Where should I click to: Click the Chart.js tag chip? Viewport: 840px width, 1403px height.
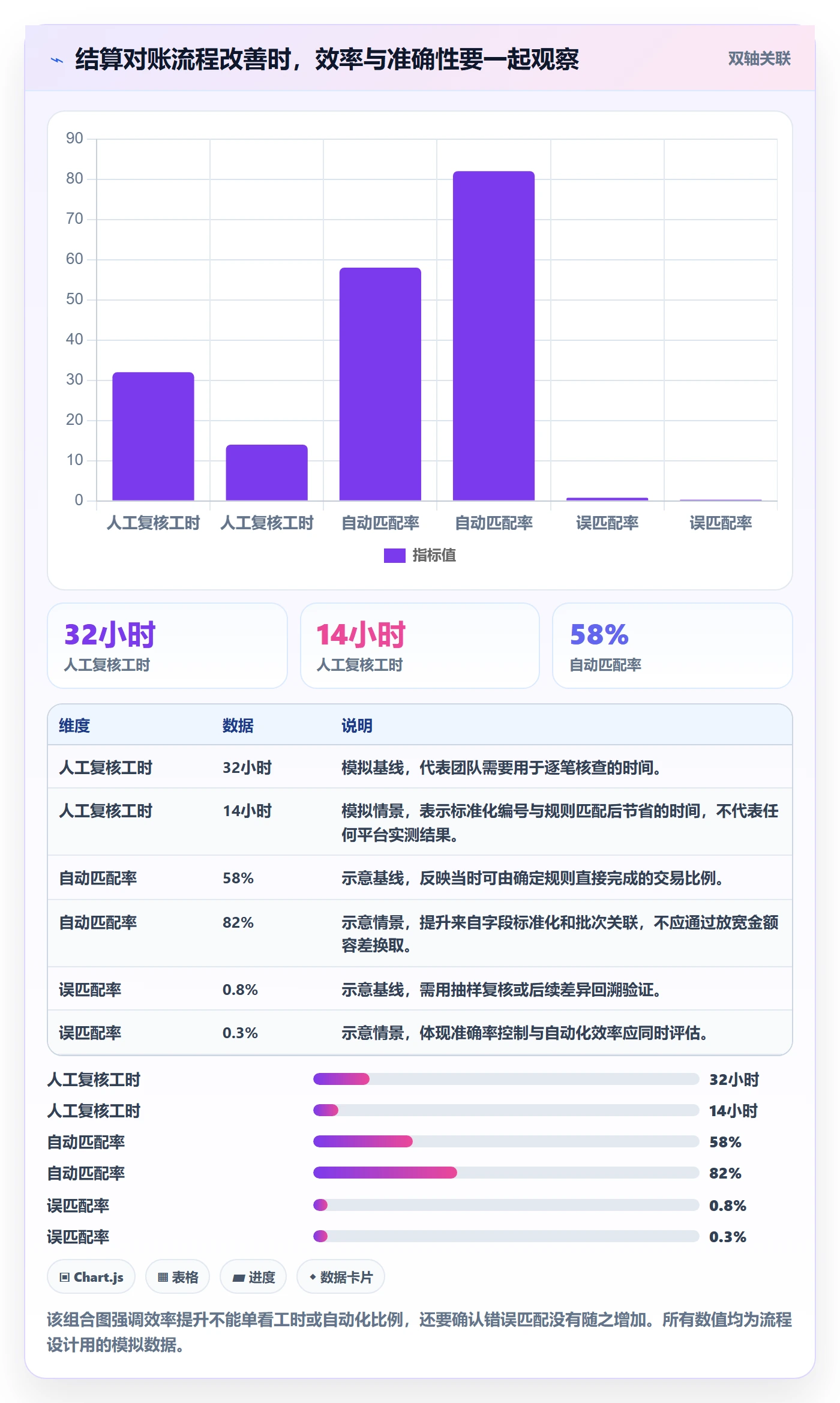(x=91, y=1277)
